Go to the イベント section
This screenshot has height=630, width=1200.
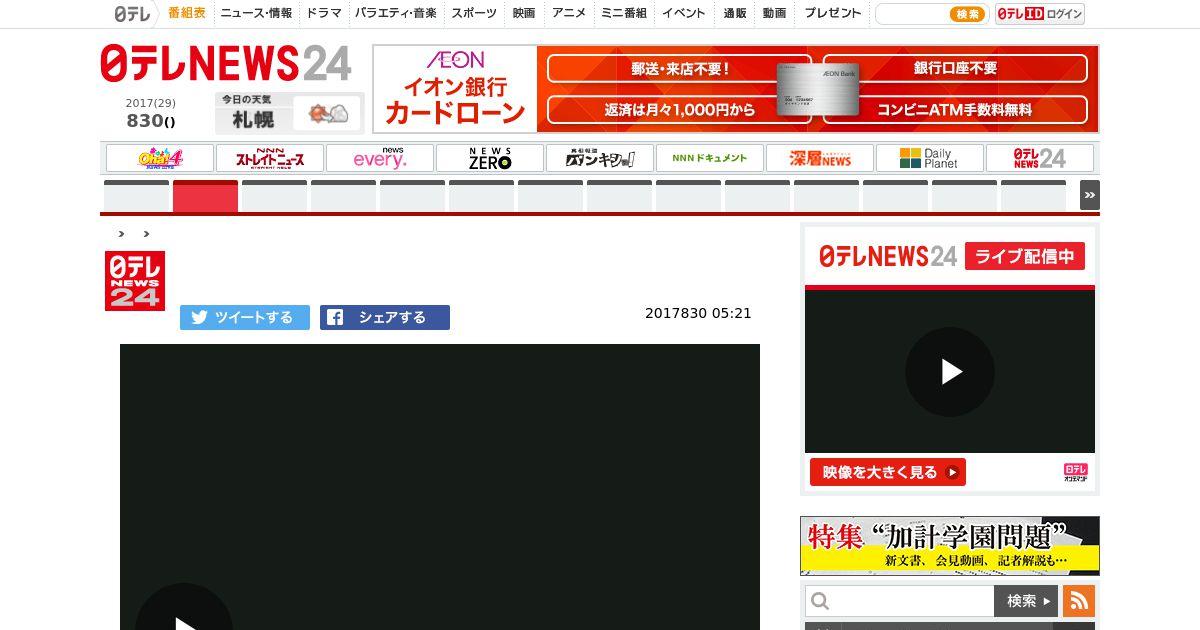coord(684,13)
